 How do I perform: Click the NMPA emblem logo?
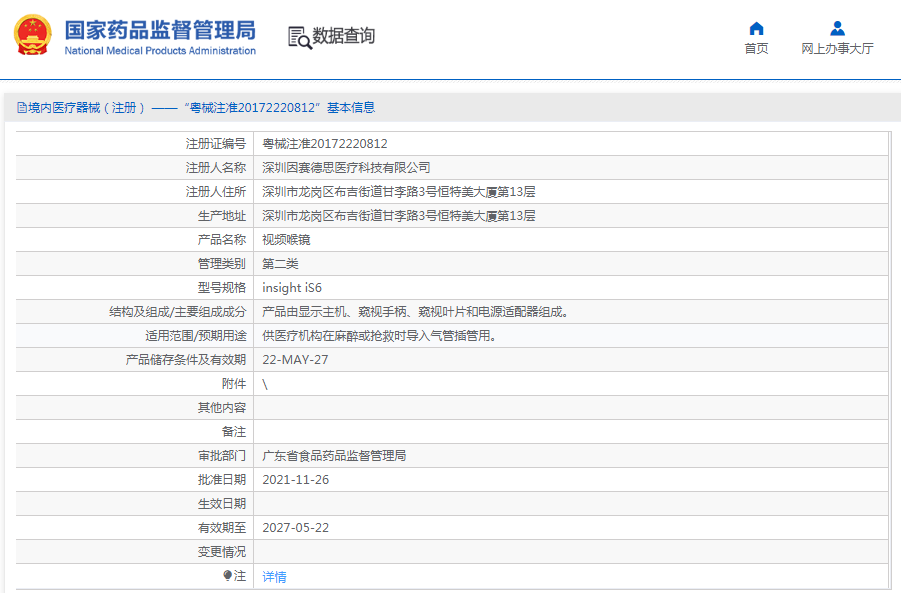pyautogui.click(x=33, y=36)
